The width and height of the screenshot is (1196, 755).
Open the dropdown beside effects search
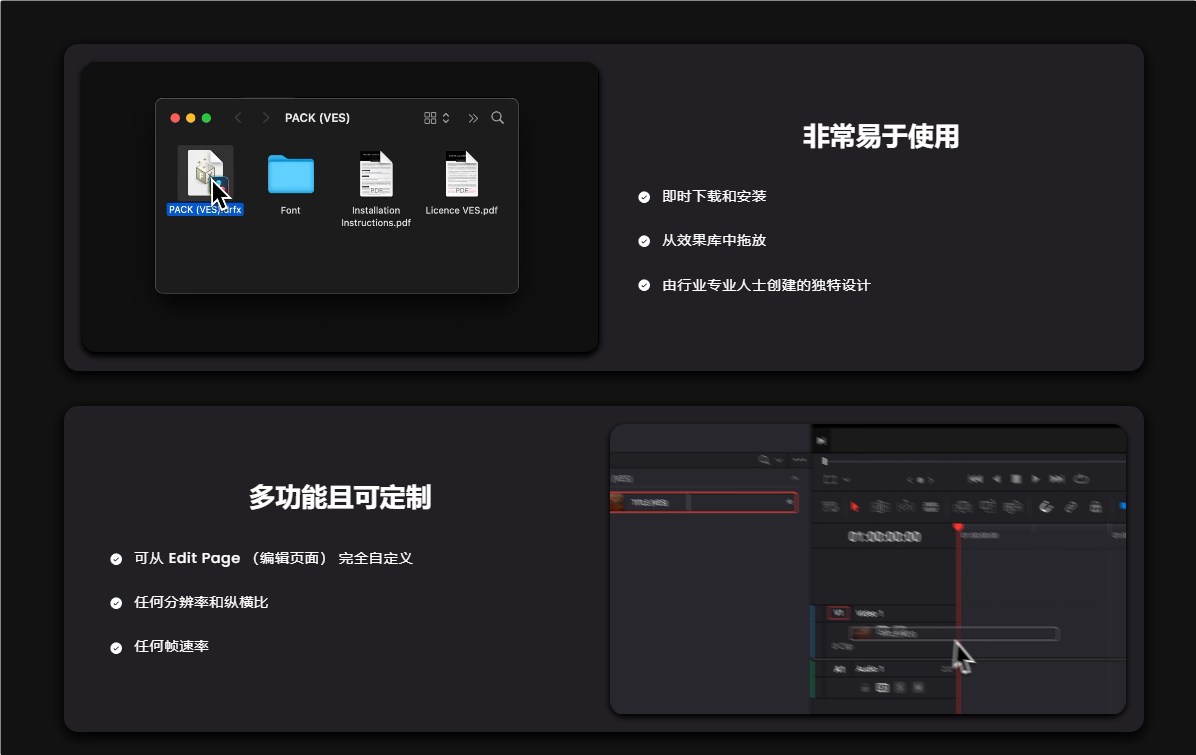pos(780,460)
